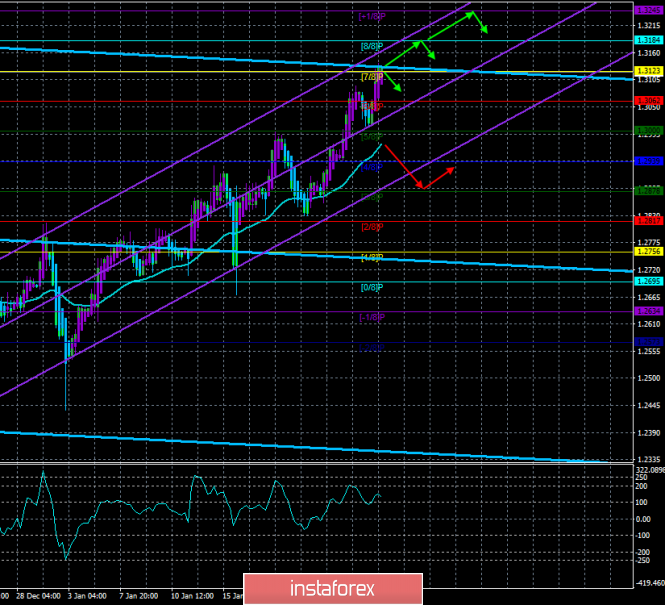This screenshot has width=665, height=605.
Task: Click the 1.2665 axis value
Action: pos(649,297)
